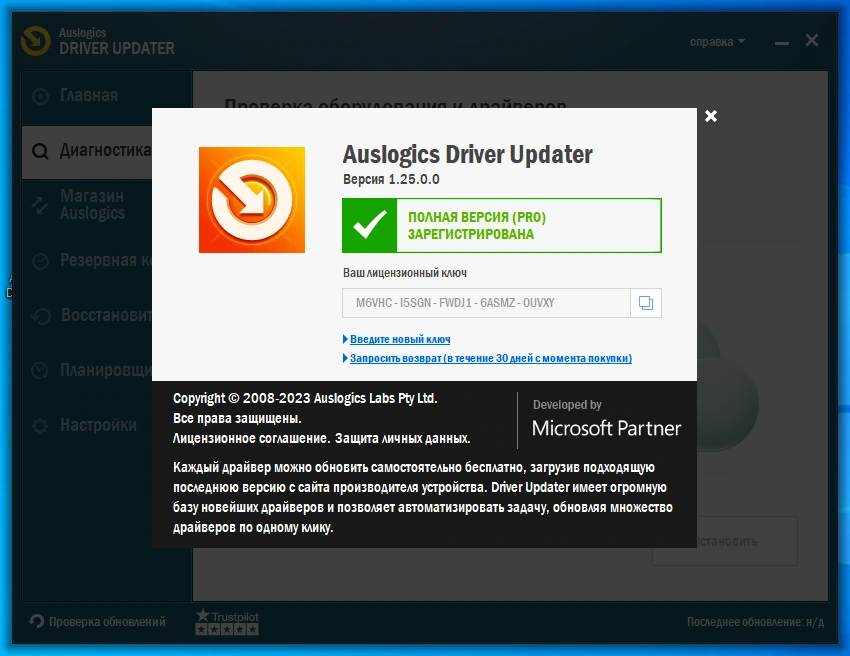Image resolution: width=850 pixels, height=656 pixels.
Task: Select Восстановить in the sidebar
Action: point(87,316)
